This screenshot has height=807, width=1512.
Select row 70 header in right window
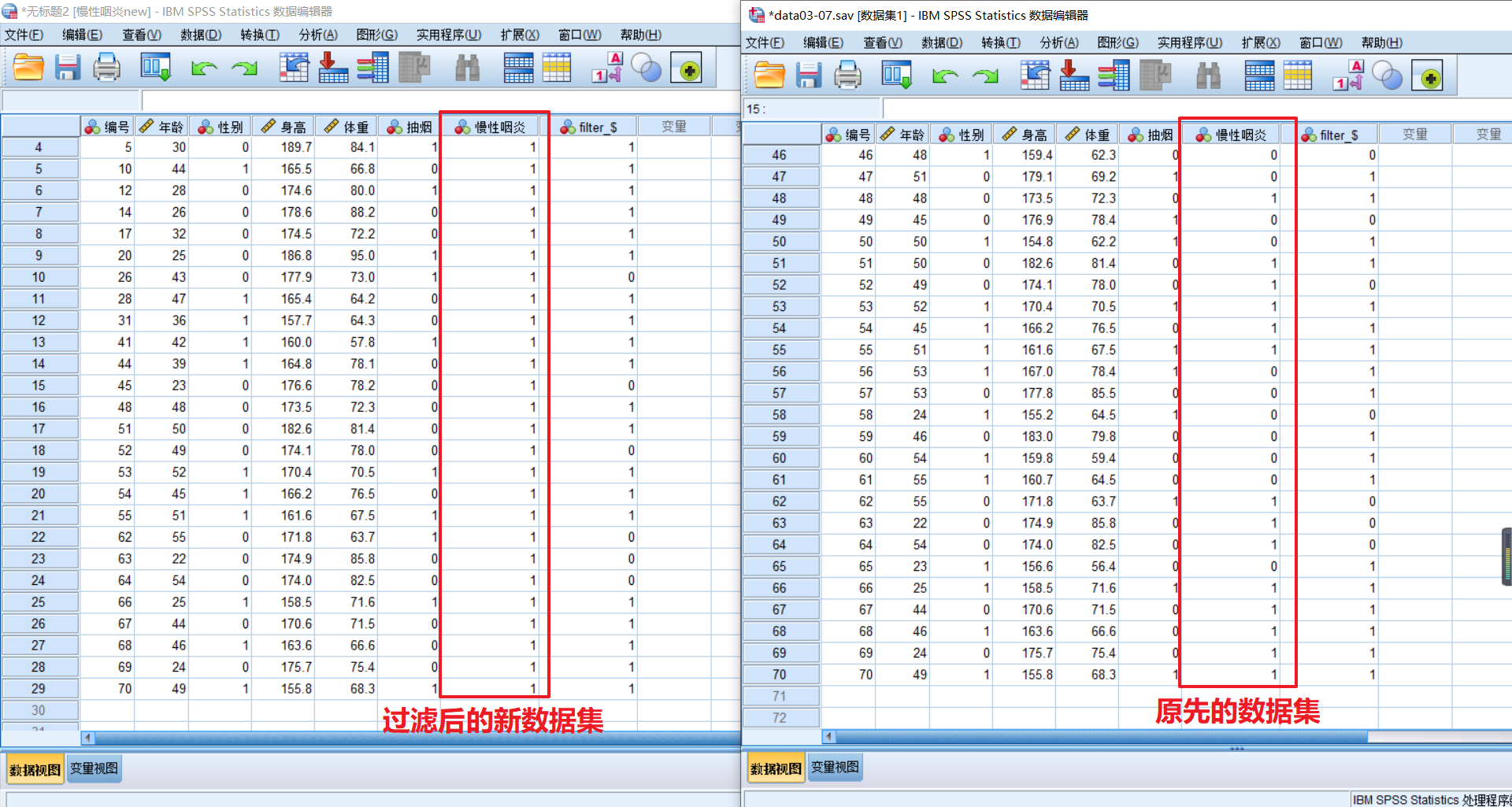[780, 675]
